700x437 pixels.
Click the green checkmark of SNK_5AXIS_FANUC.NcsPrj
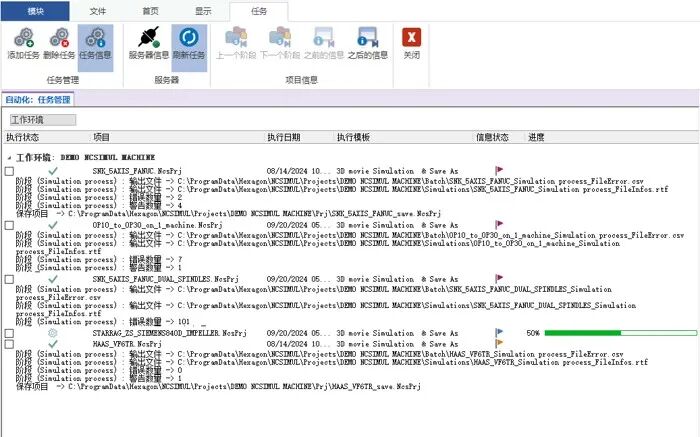[53, 171]
